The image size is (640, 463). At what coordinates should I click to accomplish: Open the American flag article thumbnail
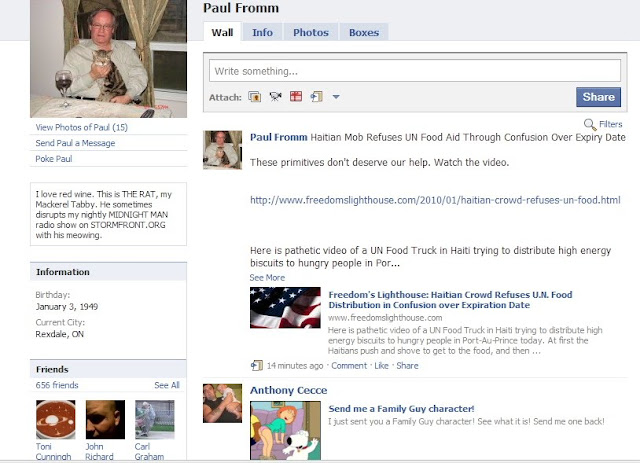point(285,308)
